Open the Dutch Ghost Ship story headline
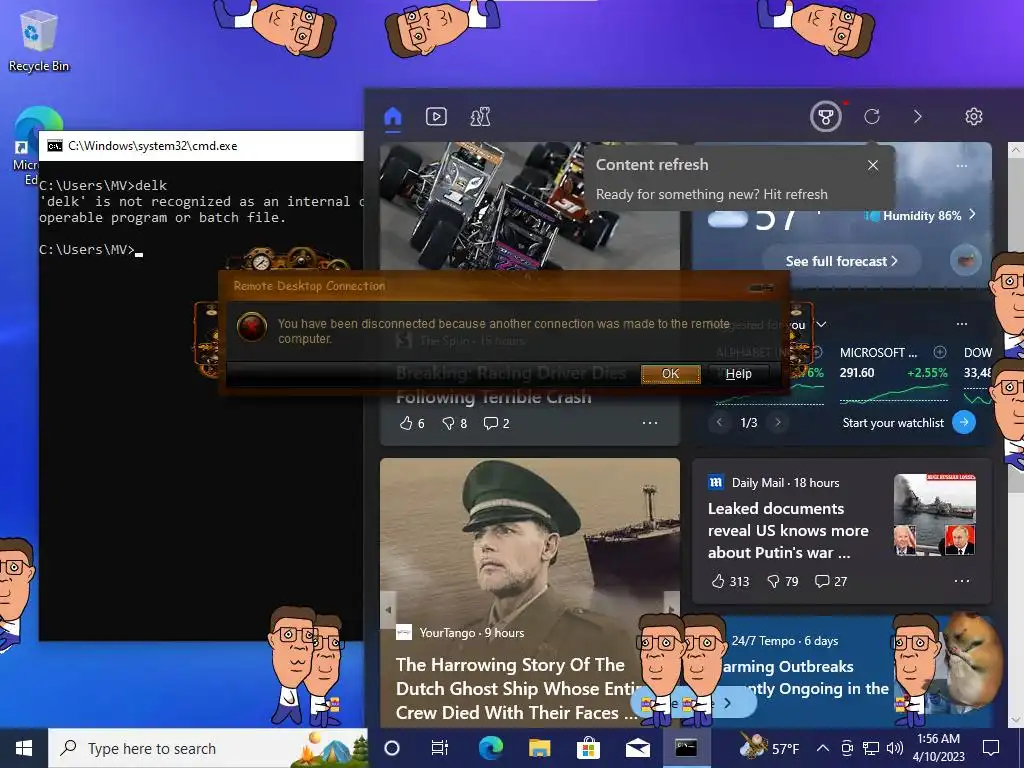This screenshot has height=768, width=1024. (x=516, y=688)
